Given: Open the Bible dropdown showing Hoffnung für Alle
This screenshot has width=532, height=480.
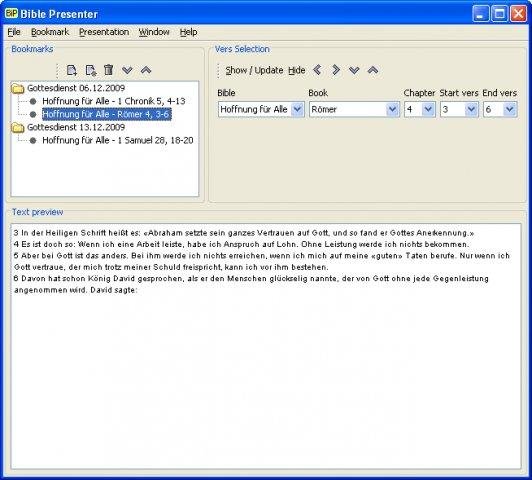Looking at the screenshot, I should click(x=261, y=109).
